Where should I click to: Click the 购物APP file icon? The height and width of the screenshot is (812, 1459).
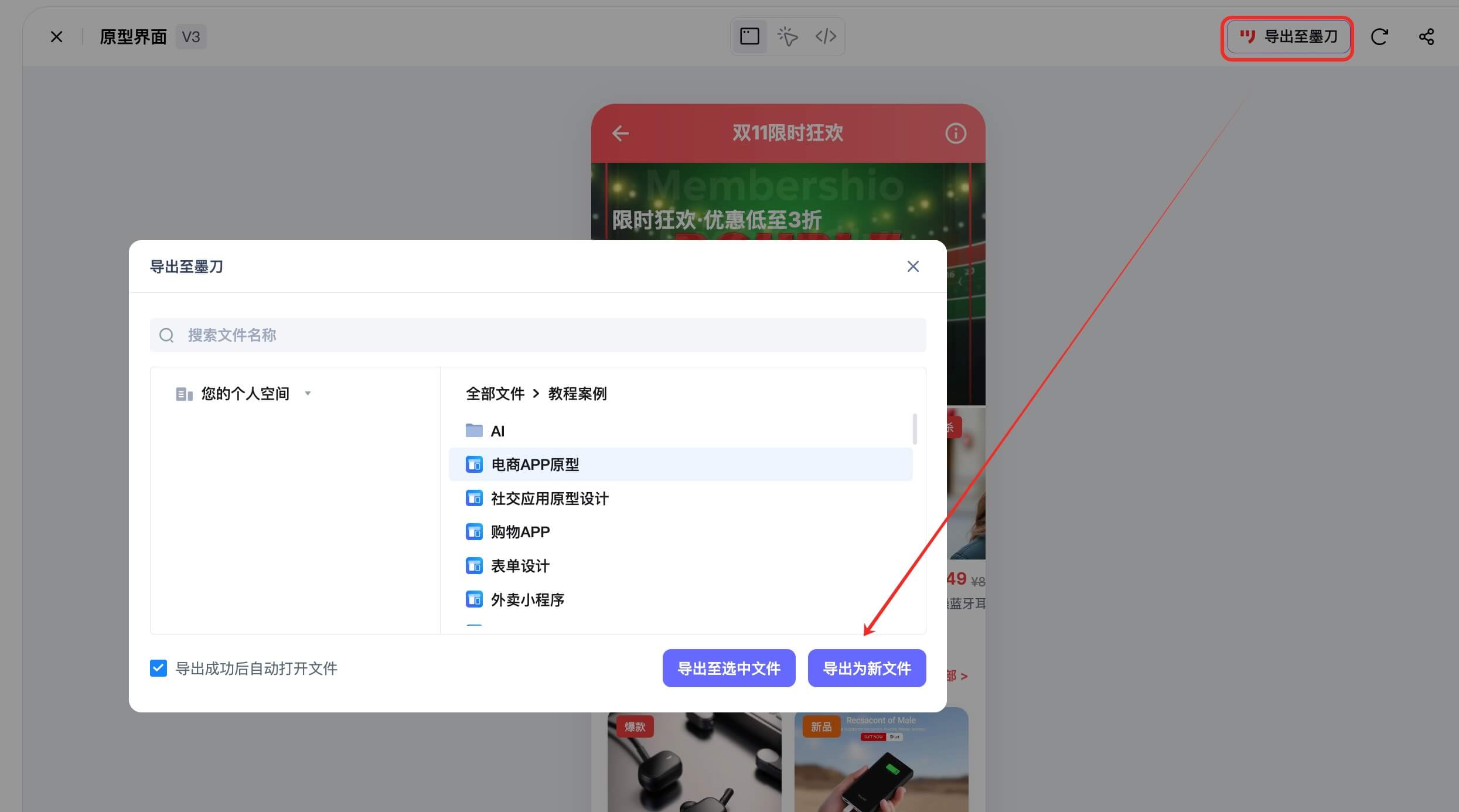tap(474, 532)
